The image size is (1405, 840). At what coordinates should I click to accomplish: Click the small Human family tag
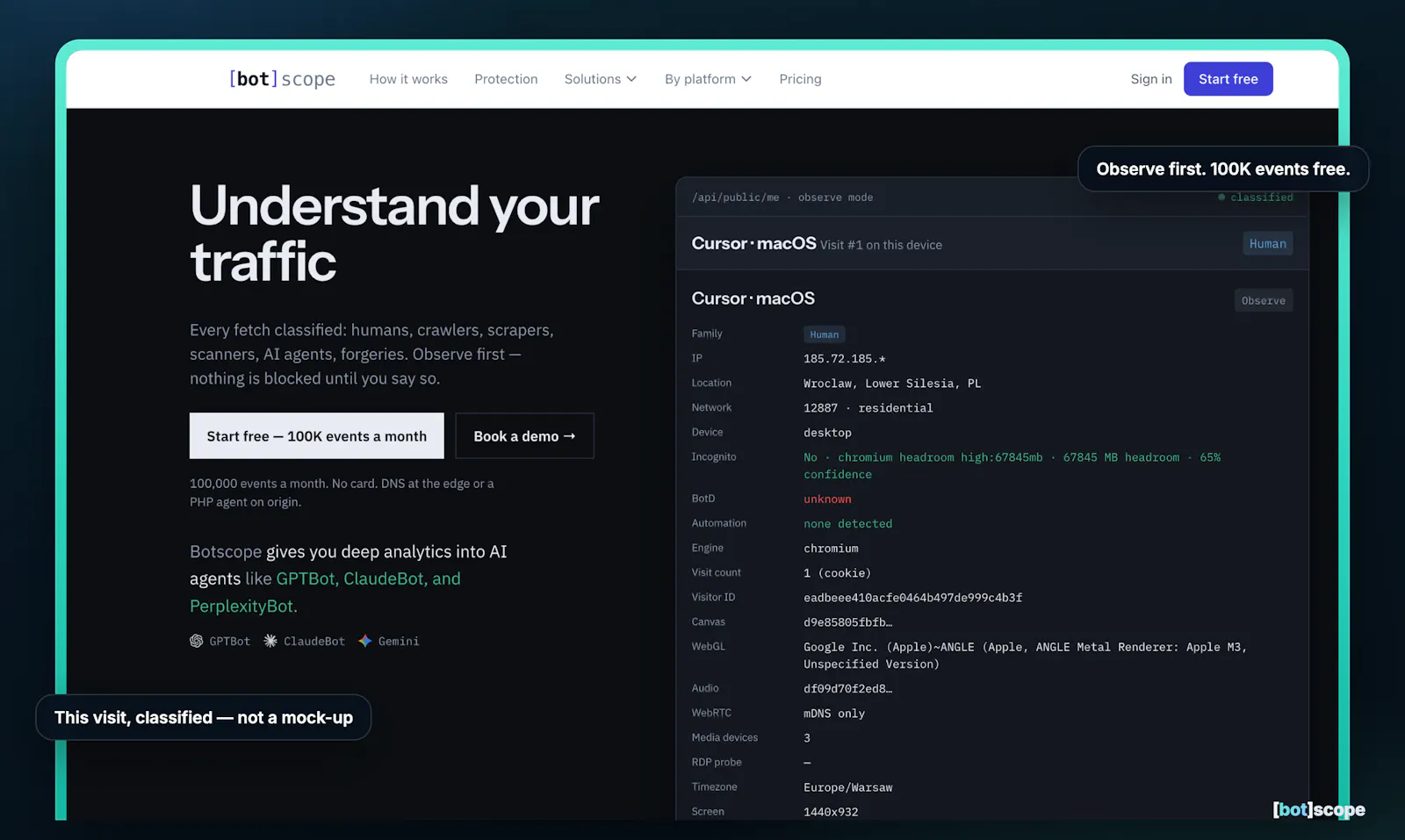pos(824,334)
